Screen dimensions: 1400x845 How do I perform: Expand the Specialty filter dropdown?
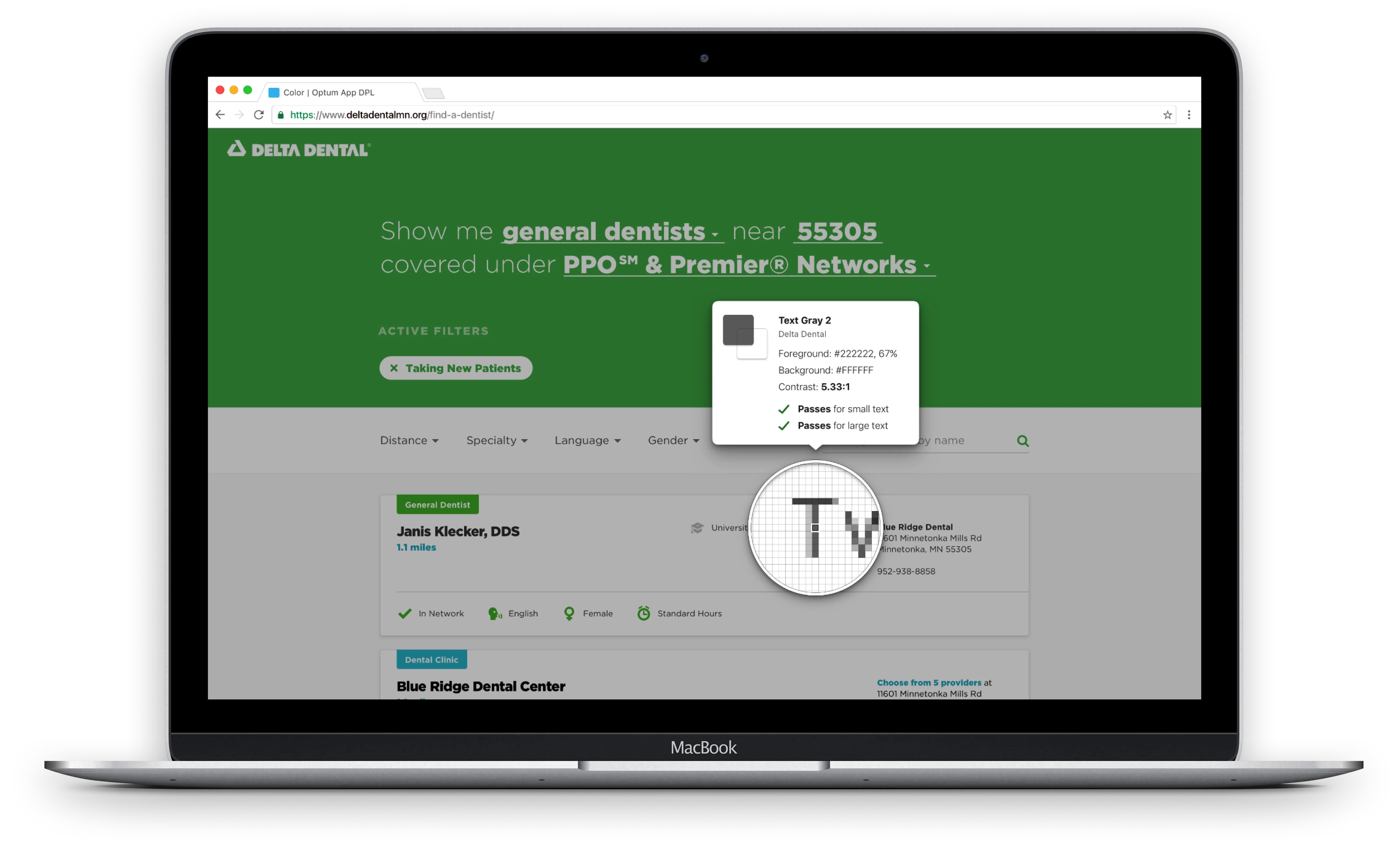(497, 440)
